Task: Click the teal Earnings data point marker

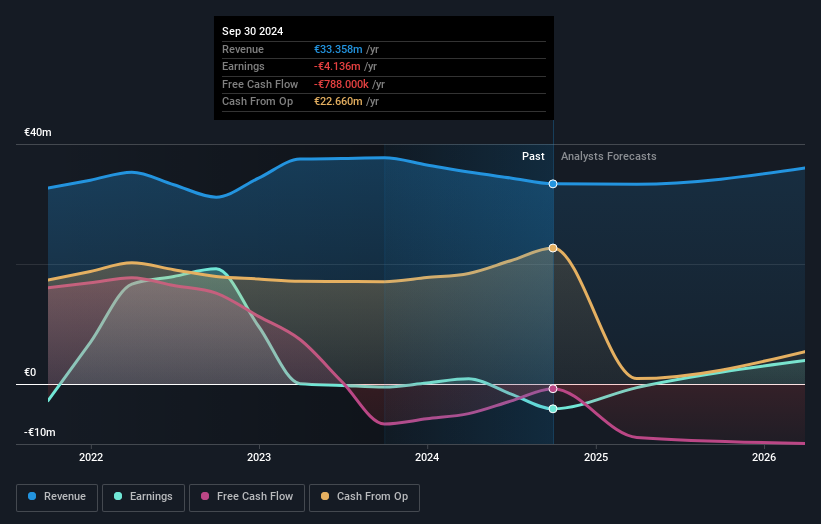Action: [x=553, y=409]
